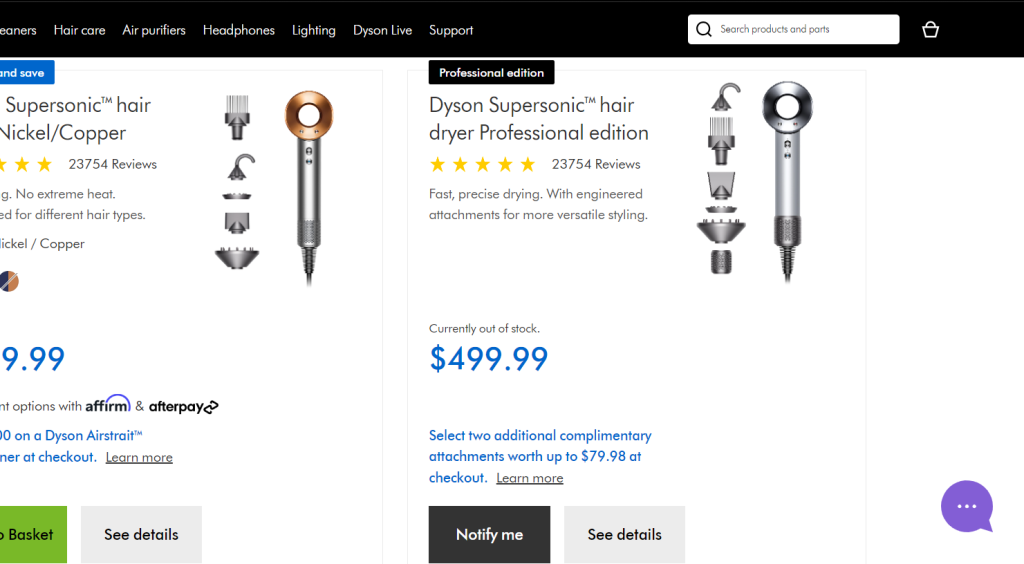Click the Professional edition star rating
This screenshot has width=1024, height=564.
pyautogui.click(x=484, y=164)
